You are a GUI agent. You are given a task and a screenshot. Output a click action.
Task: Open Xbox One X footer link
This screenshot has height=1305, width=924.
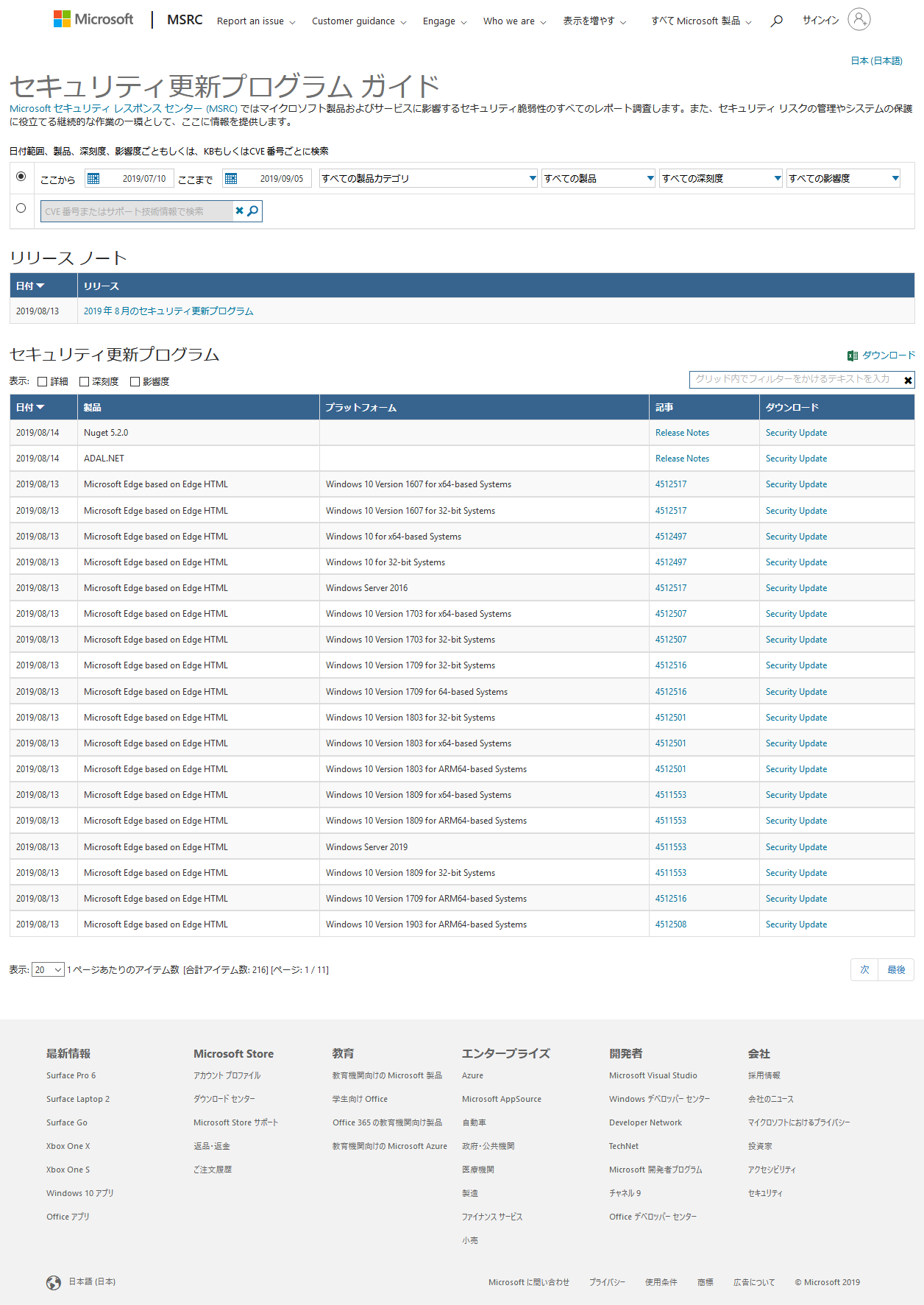click(68, 1146)
